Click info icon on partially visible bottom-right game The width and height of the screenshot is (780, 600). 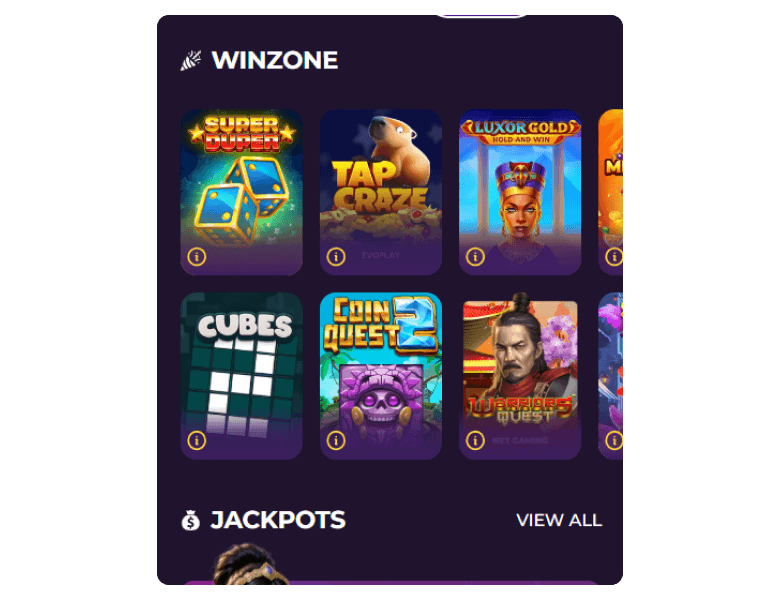pos(614,440)
